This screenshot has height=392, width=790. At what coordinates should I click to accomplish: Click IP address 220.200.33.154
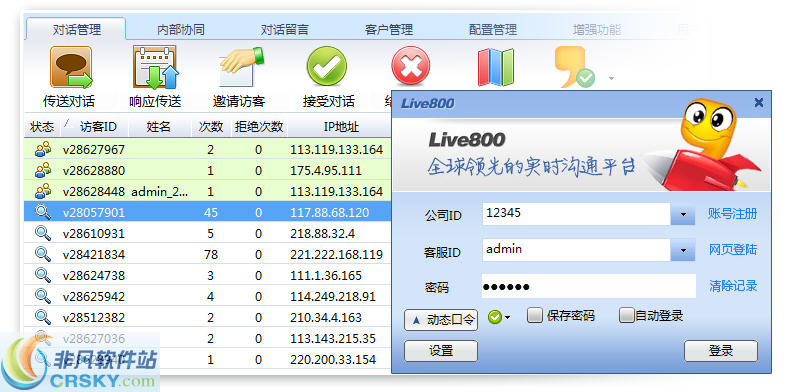[333, 360]
